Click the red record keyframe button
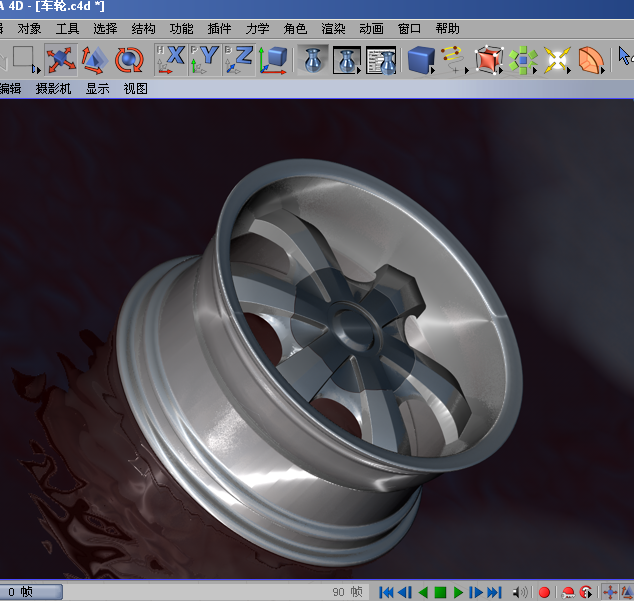The height and width of the screenshot is (601, 634). click(544, 593)
